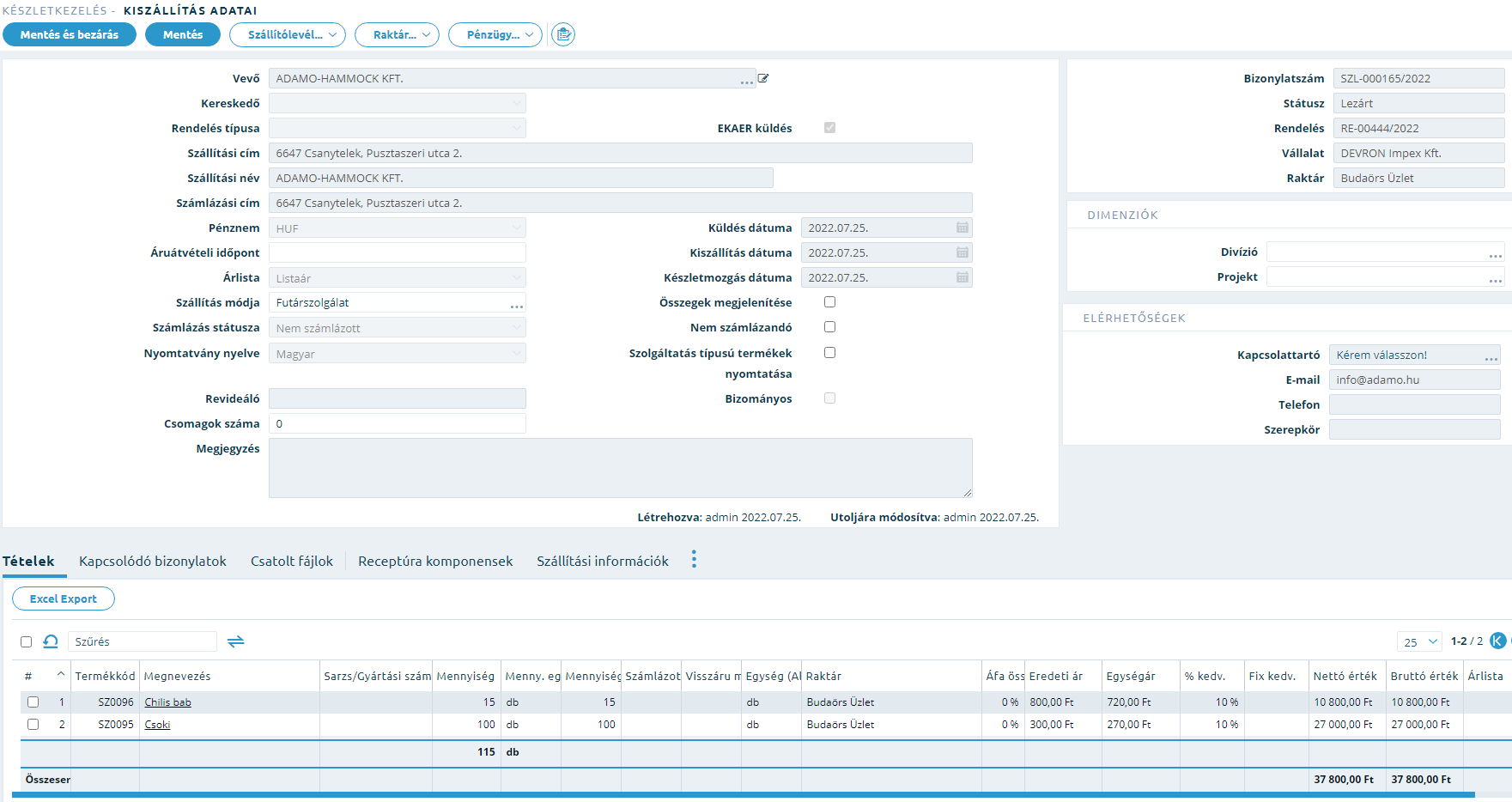
Task: Click info@adamo.hu E-mail field
Action: [1415, 380]
